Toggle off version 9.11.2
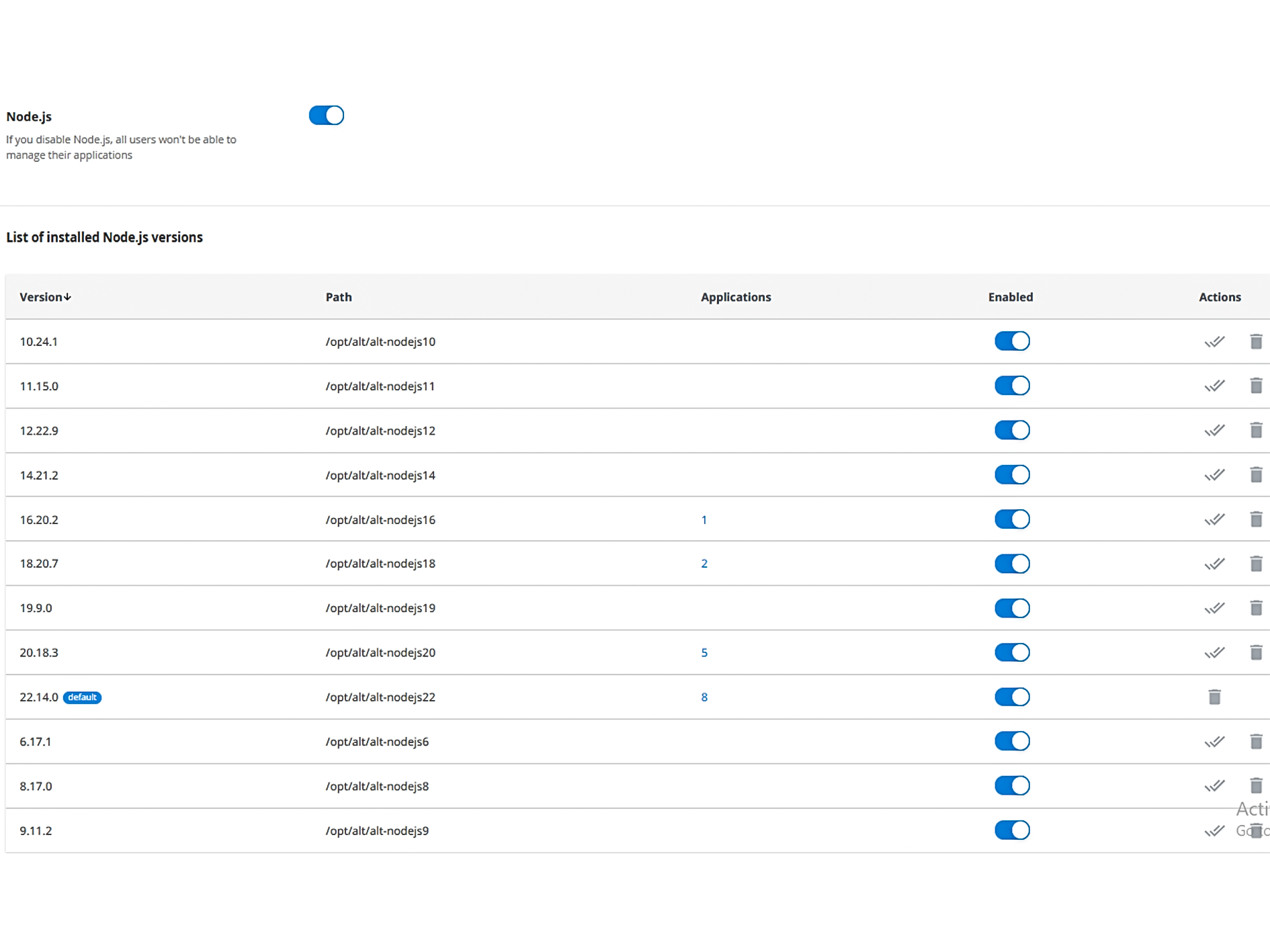This screenshot has width=1270, height=952. point(1011,830)
